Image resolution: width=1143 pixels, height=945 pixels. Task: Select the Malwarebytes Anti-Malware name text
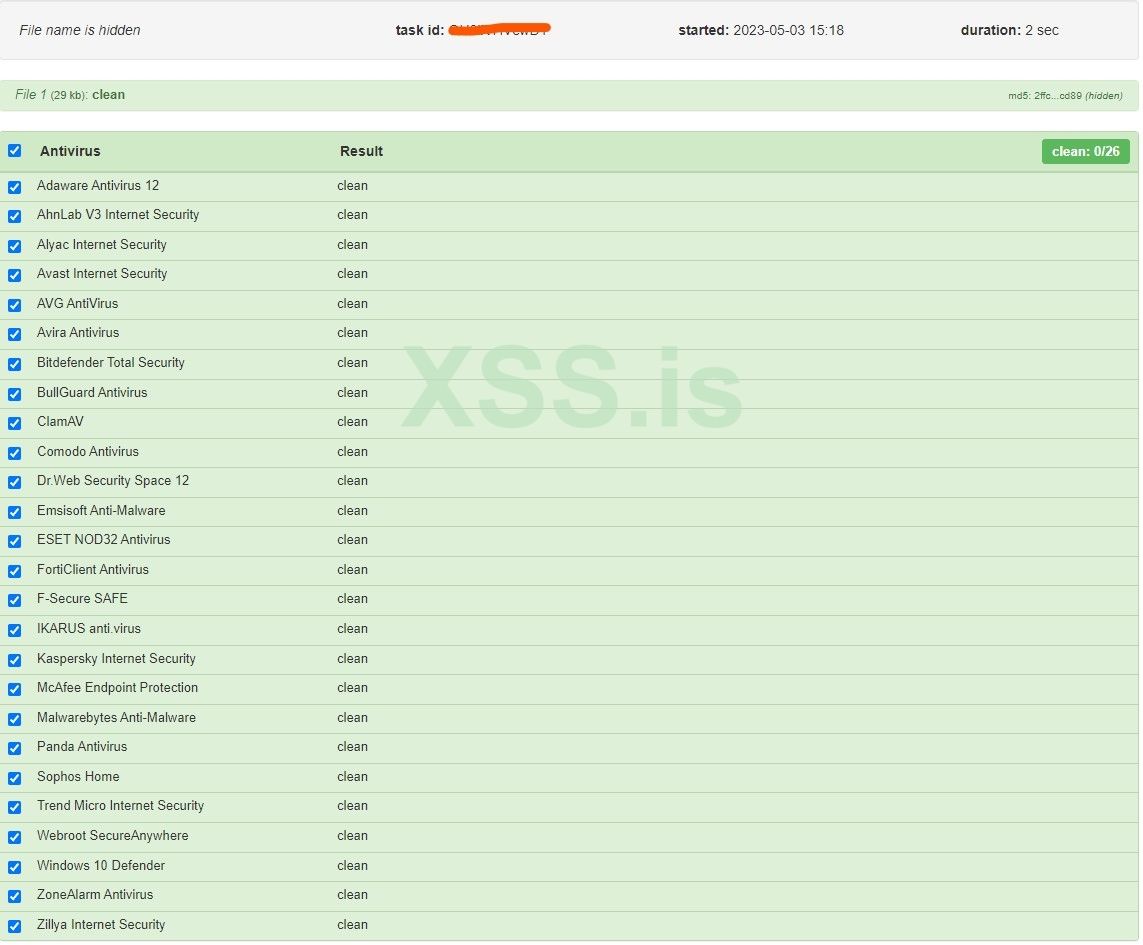[x=117, y=718]
